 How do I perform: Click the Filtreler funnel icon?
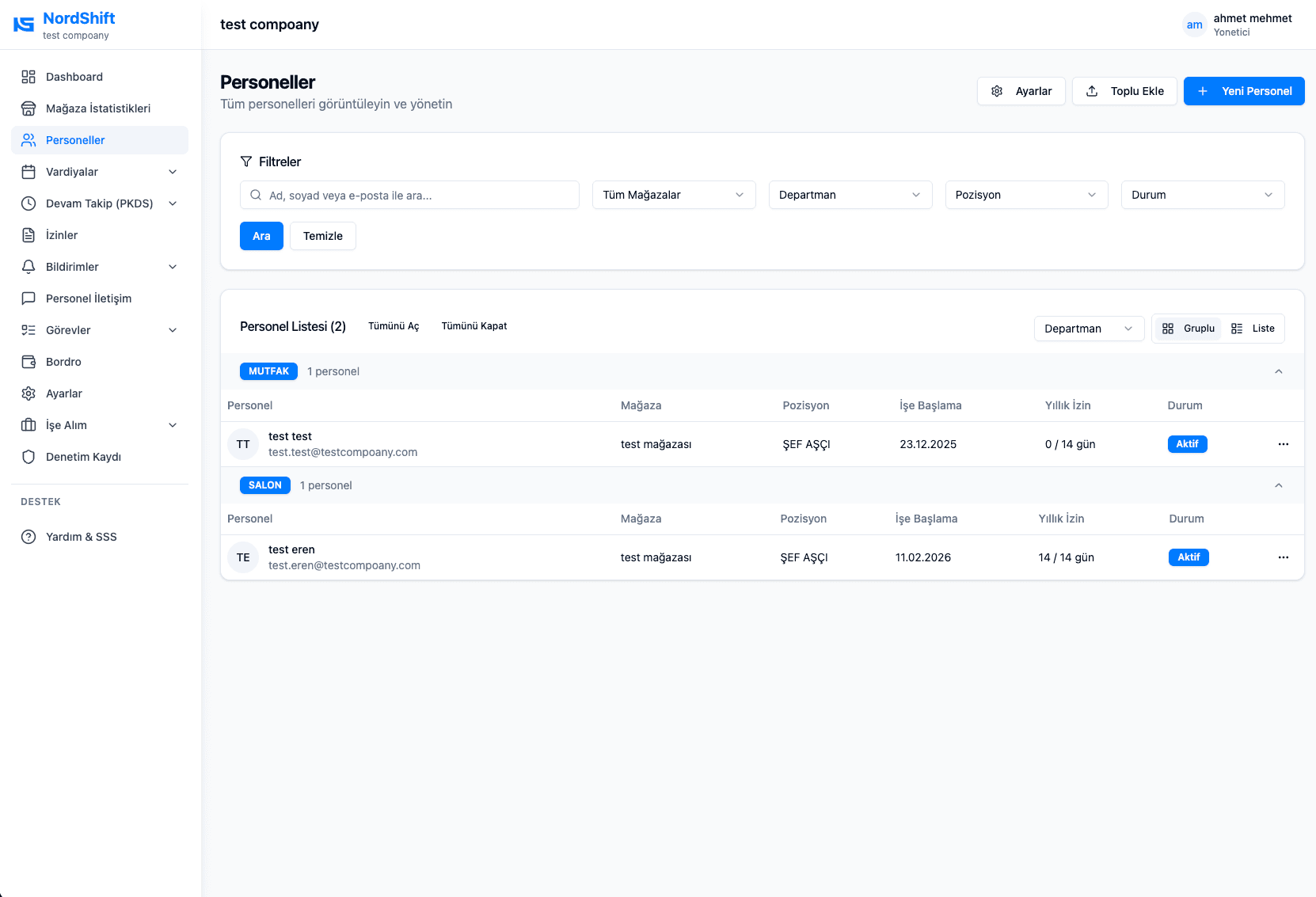coord(246,162)
